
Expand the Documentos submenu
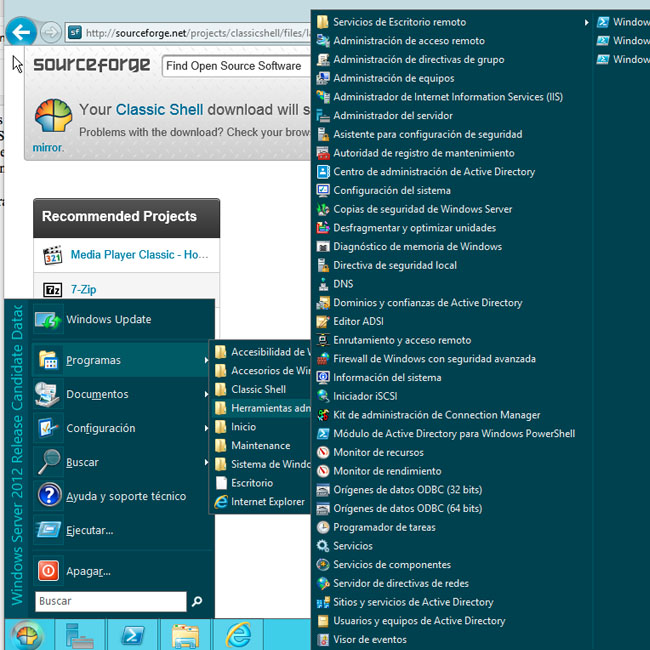click(x=97, y=394)
